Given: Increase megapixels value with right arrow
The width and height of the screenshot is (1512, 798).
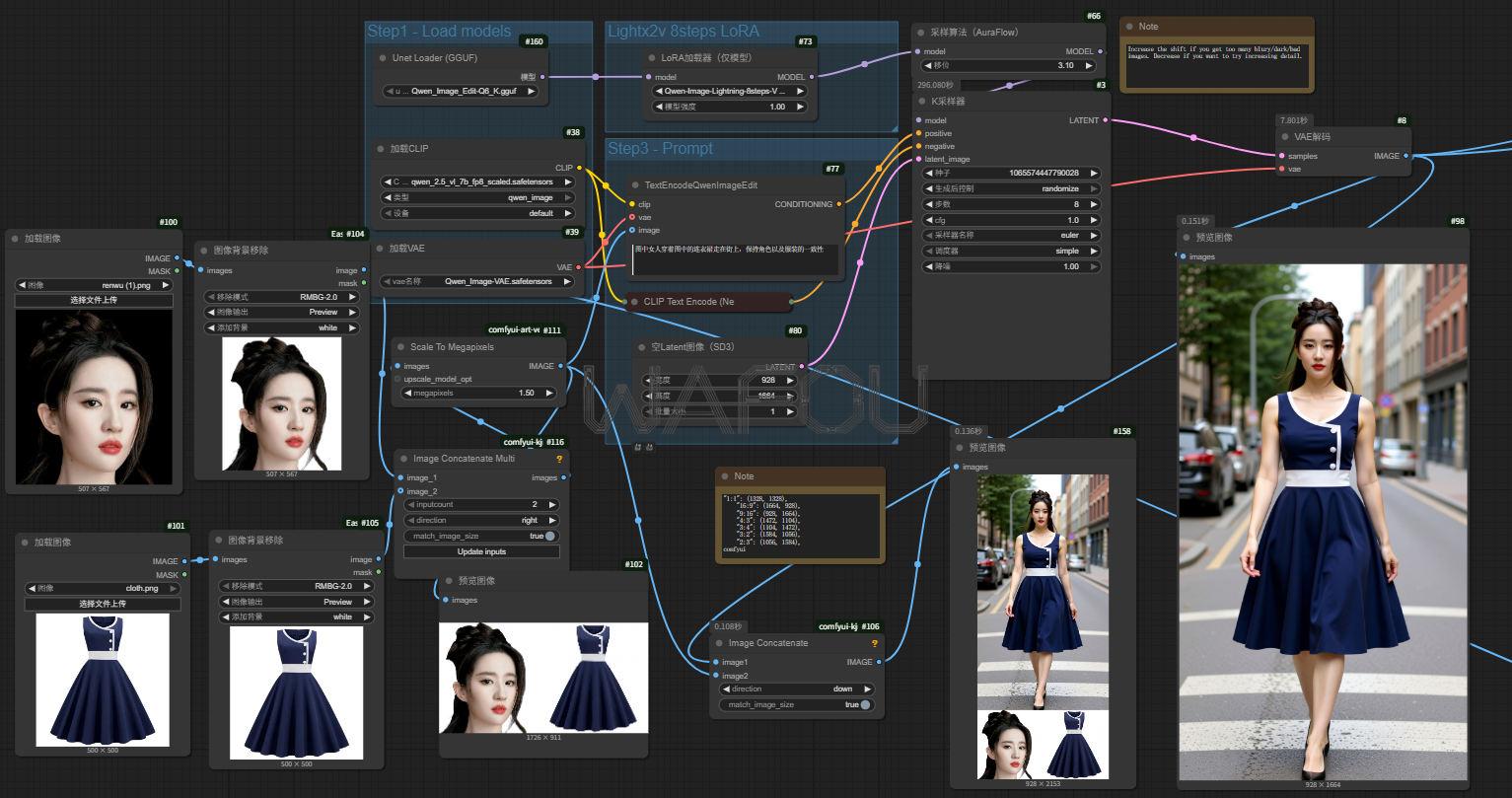Looking at the screenshot, I should tap(551, 393).
